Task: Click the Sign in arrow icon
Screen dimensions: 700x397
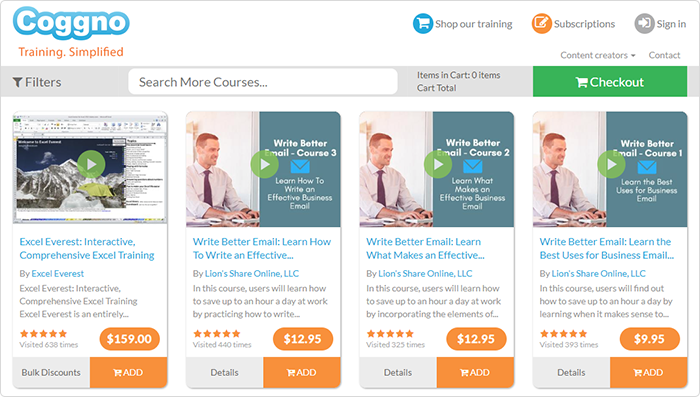Action: [644, 24]
